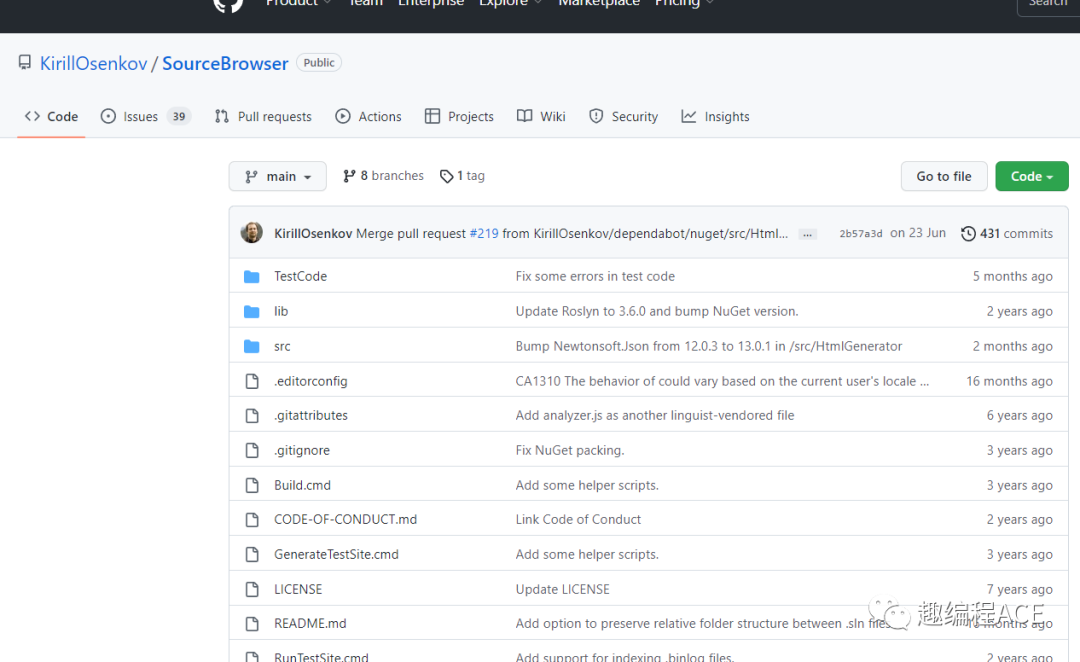Screen dimensions: 1080x662
Task: Open the GitHub logo home link
Action: pyautogui.click(x=228, y=4)
